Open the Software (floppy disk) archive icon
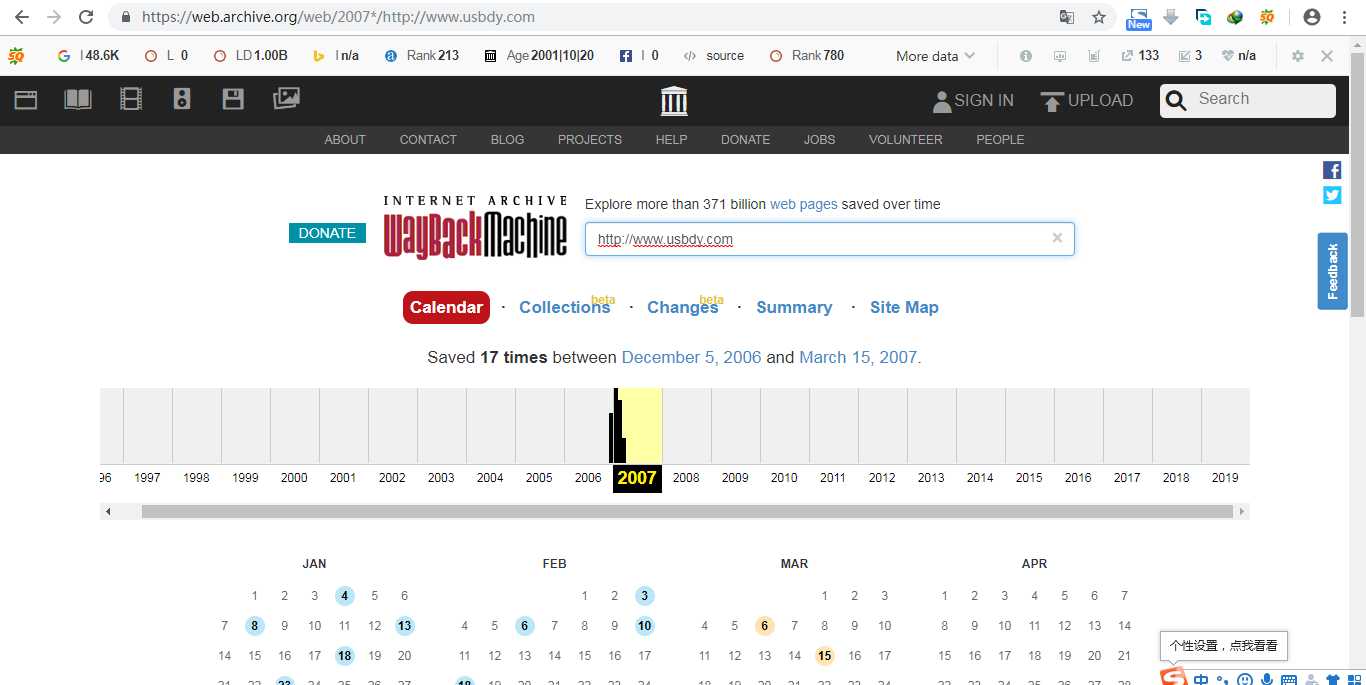This screenshot has width=1366, height=685. 233,99
